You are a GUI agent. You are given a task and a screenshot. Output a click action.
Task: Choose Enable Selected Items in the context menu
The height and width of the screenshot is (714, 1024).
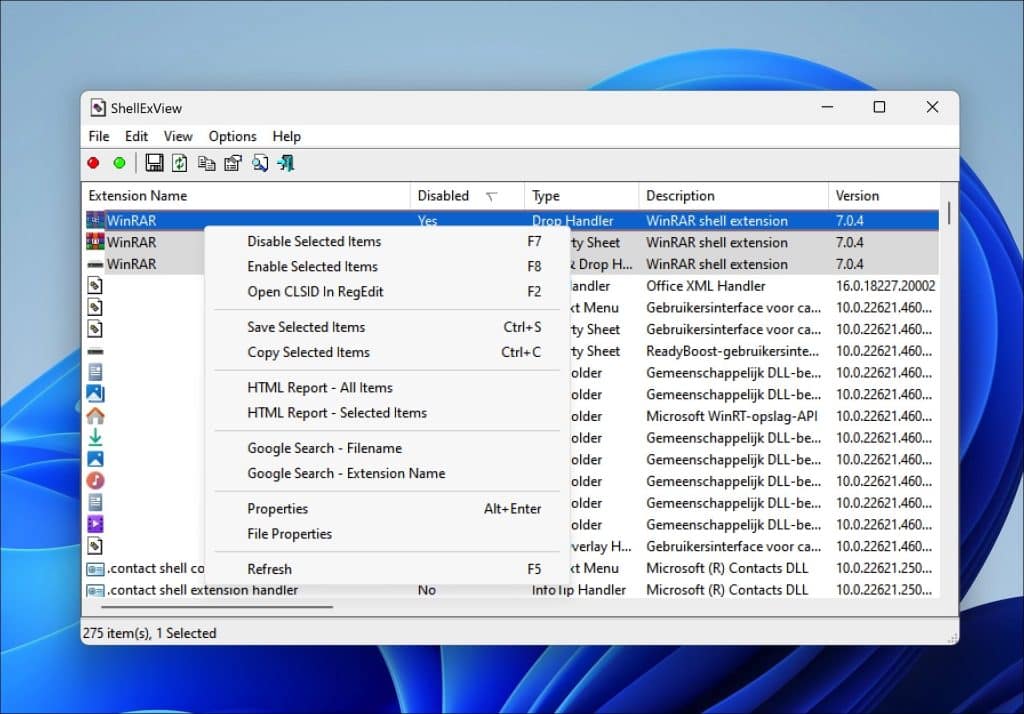(387, 267)
